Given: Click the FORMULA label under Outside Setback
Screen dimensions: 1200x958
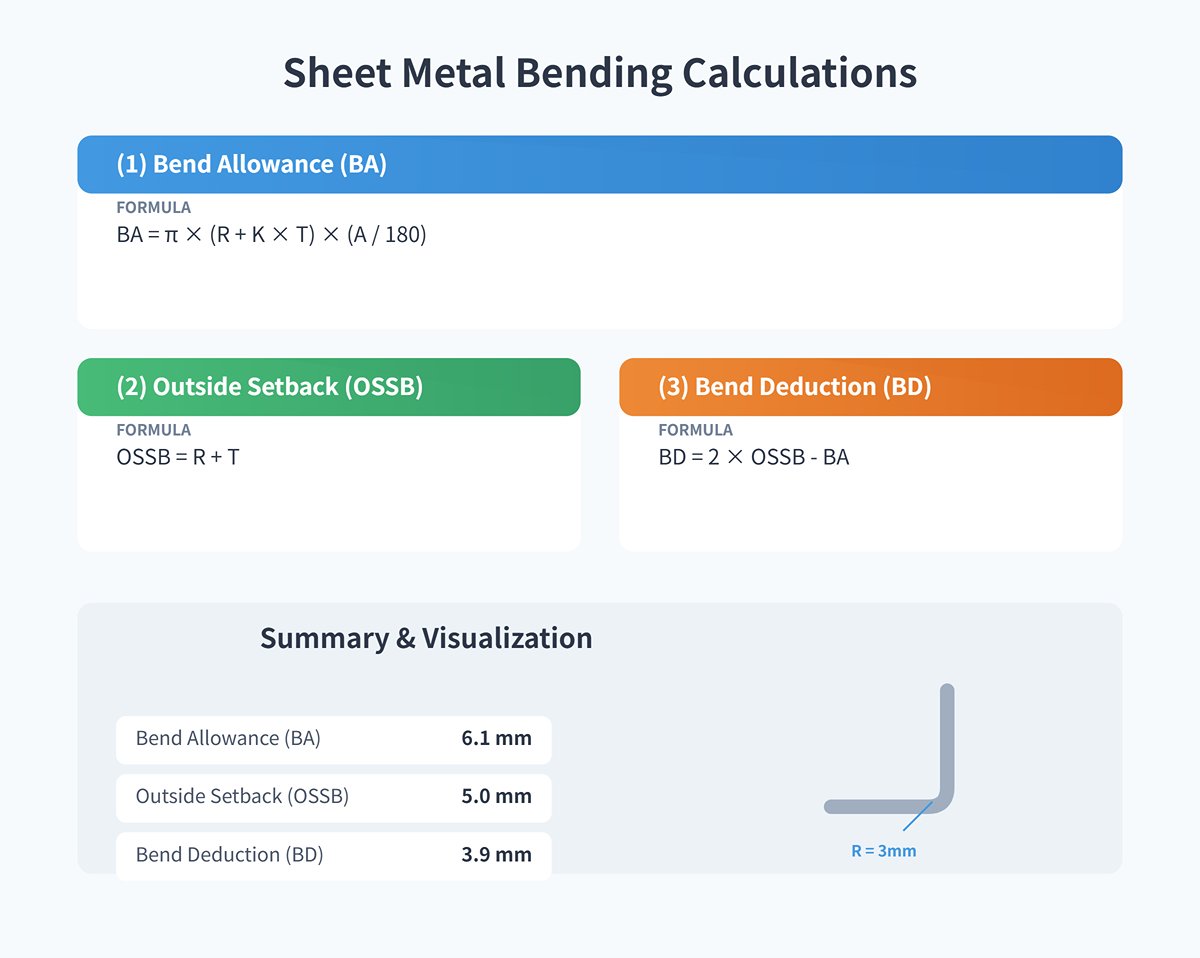Looking at the screenshot, I should coord(153,430).
